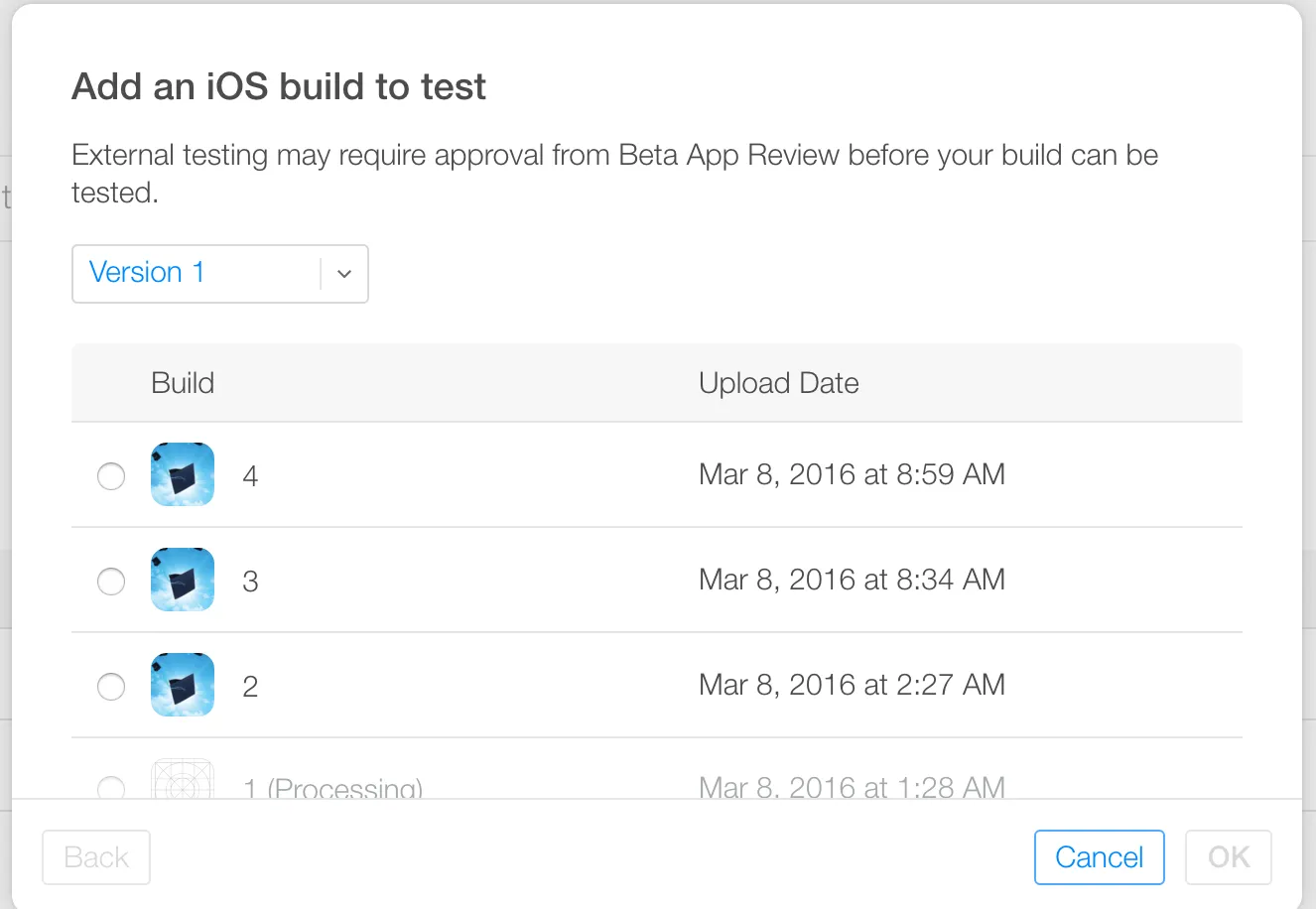1316x909 pixels.
Task: Click the Upload Date column header
Action: click(x=778, y=383)
